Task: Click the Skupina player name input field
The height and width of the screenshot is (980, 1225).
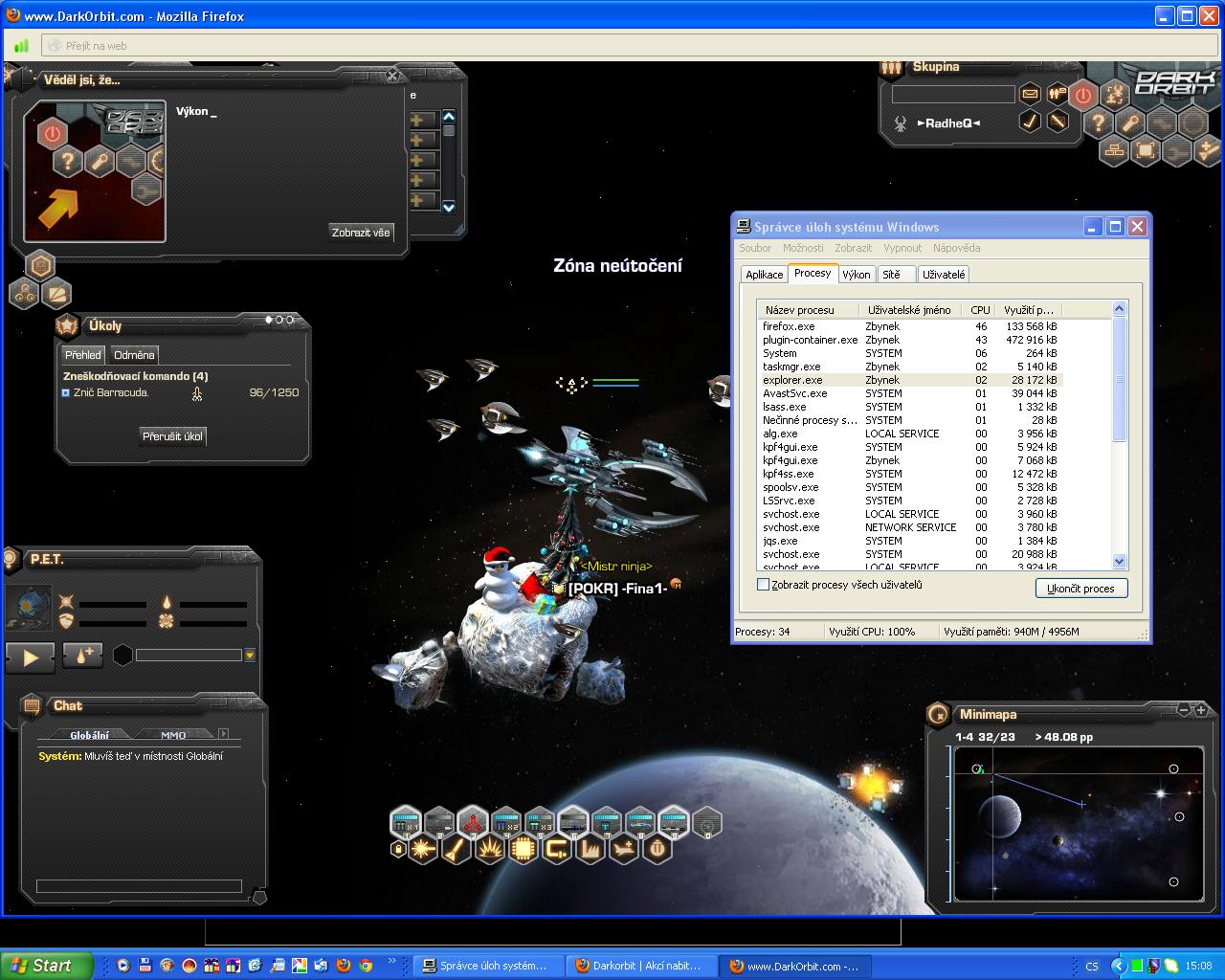Action: 953,94
